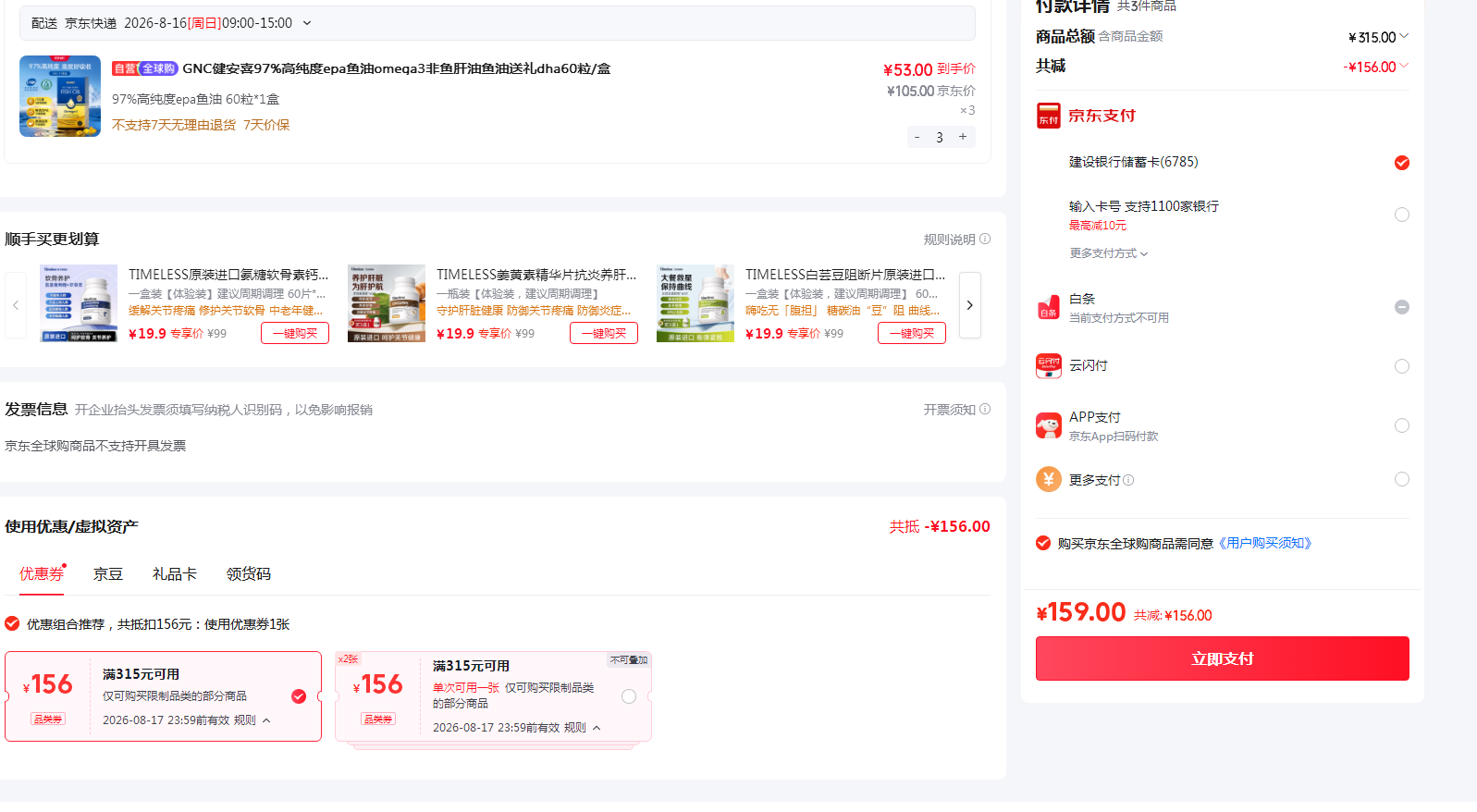The width and height of the screenshot is (1477, 812).
Task: Click the 共抵 -¥156.00 summary text
Action: coord(940,526)
